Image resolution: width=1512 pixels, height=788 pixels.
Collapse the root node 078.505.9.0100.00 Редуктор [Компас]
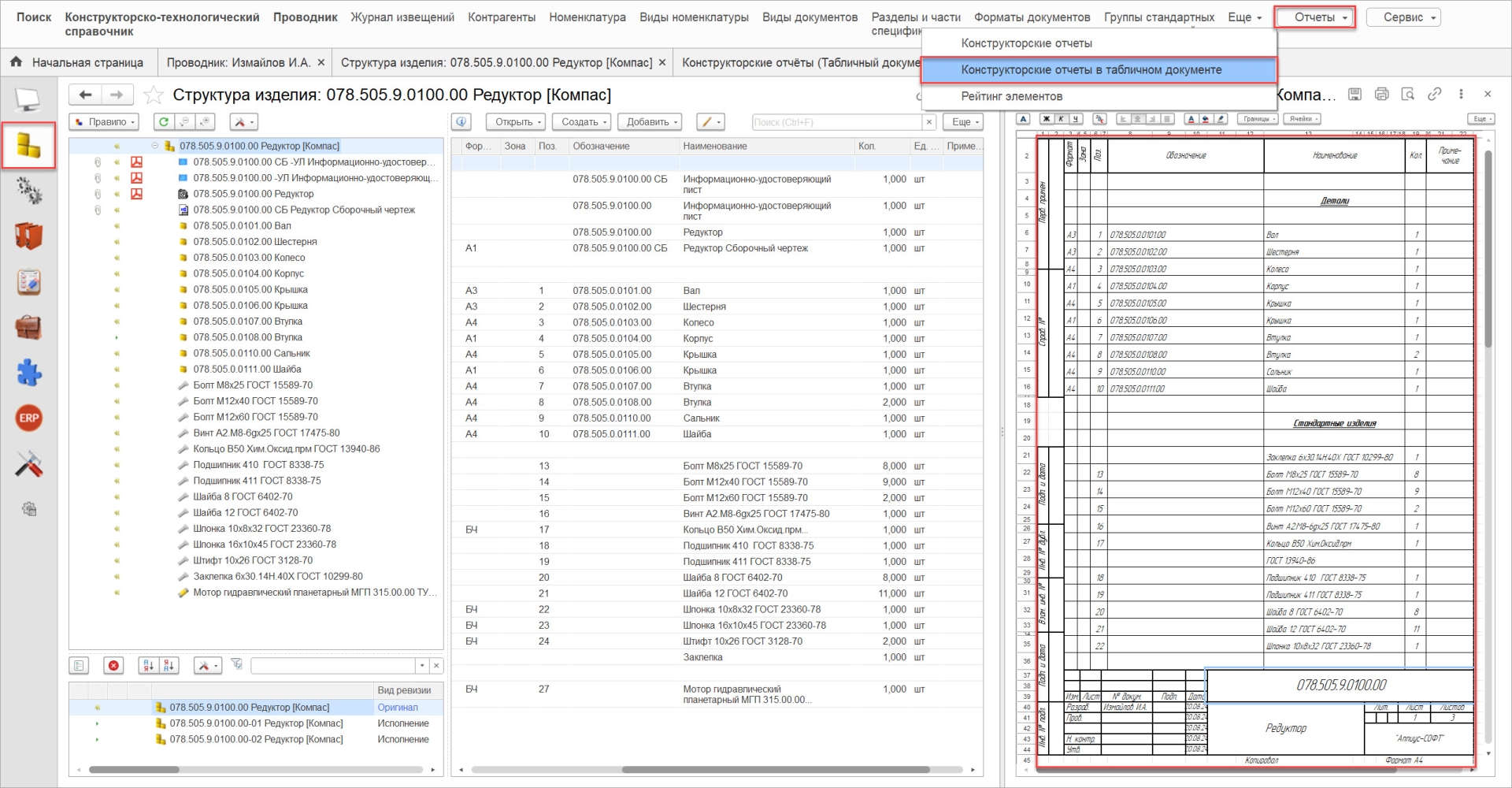coord(155,146)
